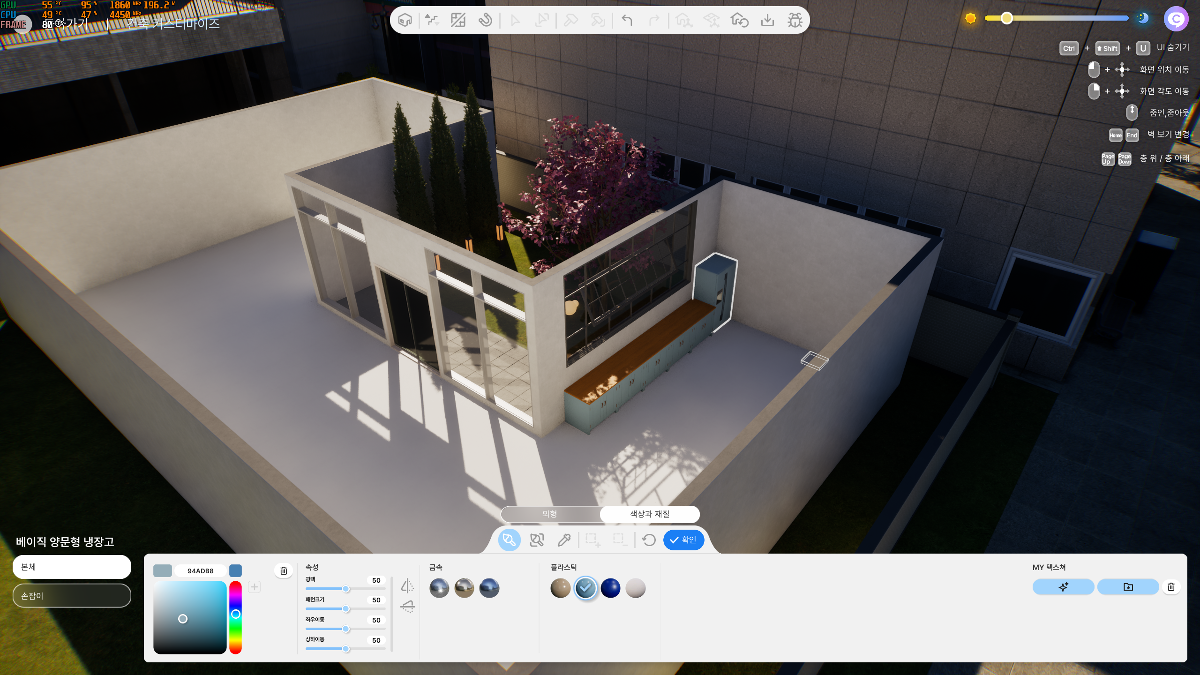Viewport: 1200px width, 675px height.
Task: Click the undo arrow in top toolbar
Action: click(627, 20)
